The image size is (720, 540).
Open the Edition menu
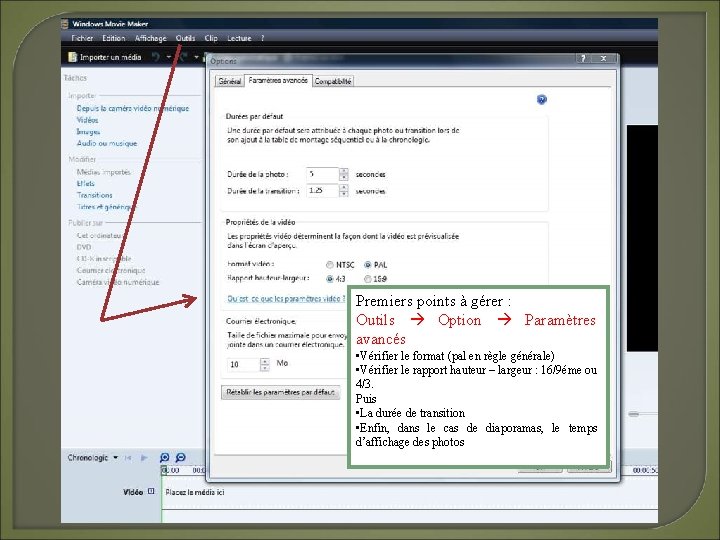[113, 38]
